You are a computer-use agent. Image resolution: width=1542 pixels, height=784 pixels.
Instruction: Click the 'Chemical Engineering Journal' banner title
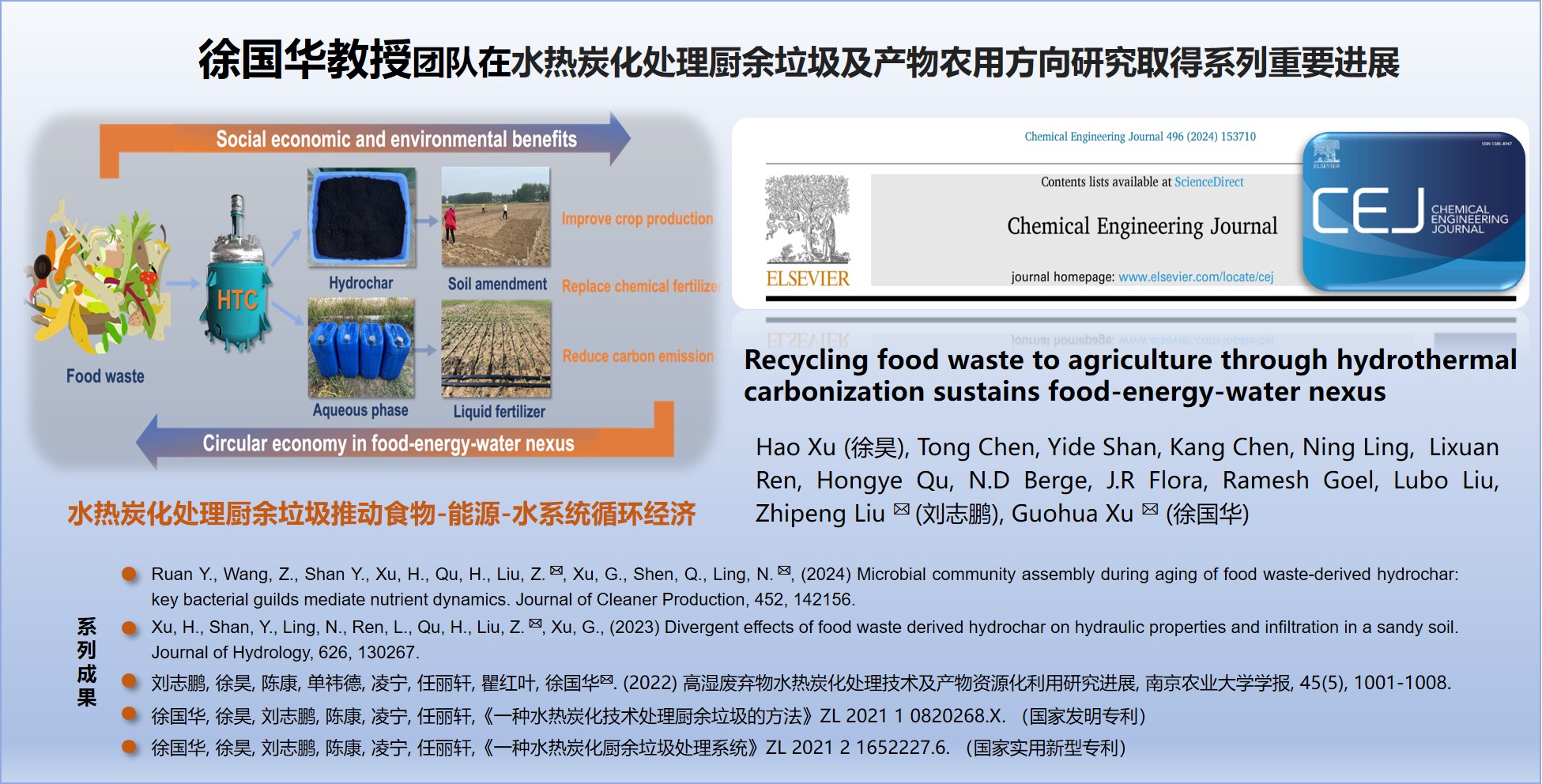1142,227
